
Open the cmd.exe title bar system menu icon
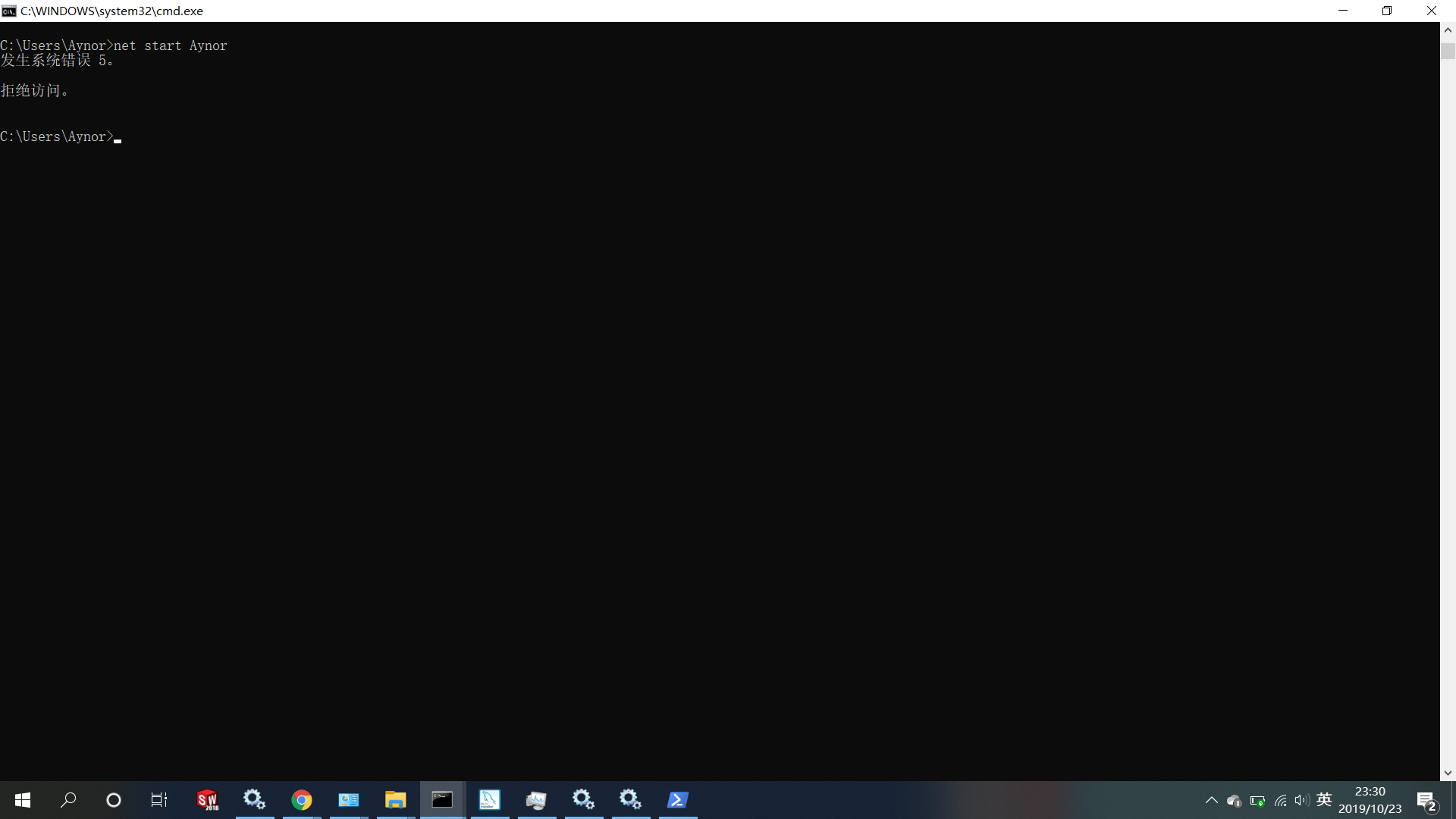coord(9,11)
